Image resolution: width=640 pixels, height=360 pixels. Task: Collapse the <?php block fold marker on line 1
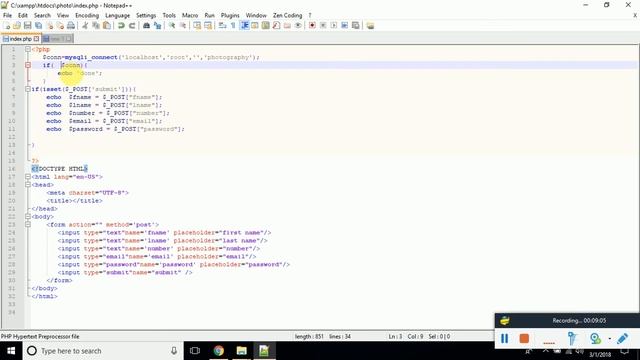(28, 49)
